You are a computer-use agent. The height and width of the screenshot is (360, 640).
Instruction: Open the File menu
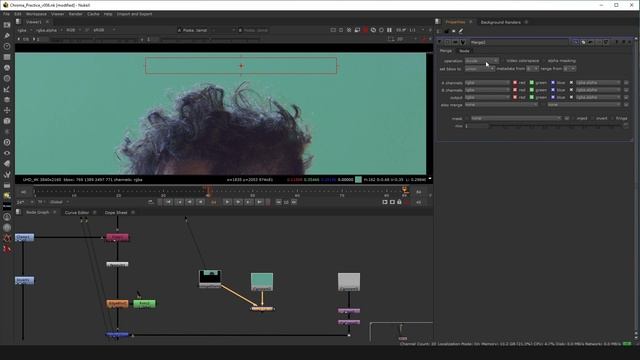6,14
